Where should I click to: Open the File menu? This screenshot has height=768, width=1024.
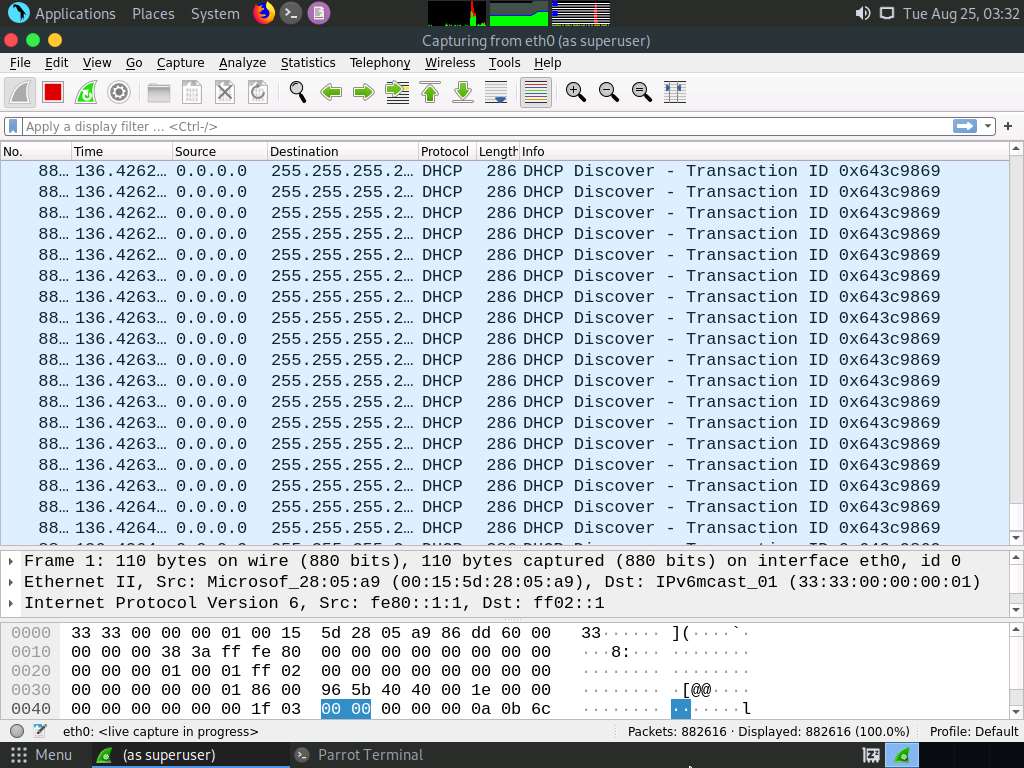click(20, 63)
